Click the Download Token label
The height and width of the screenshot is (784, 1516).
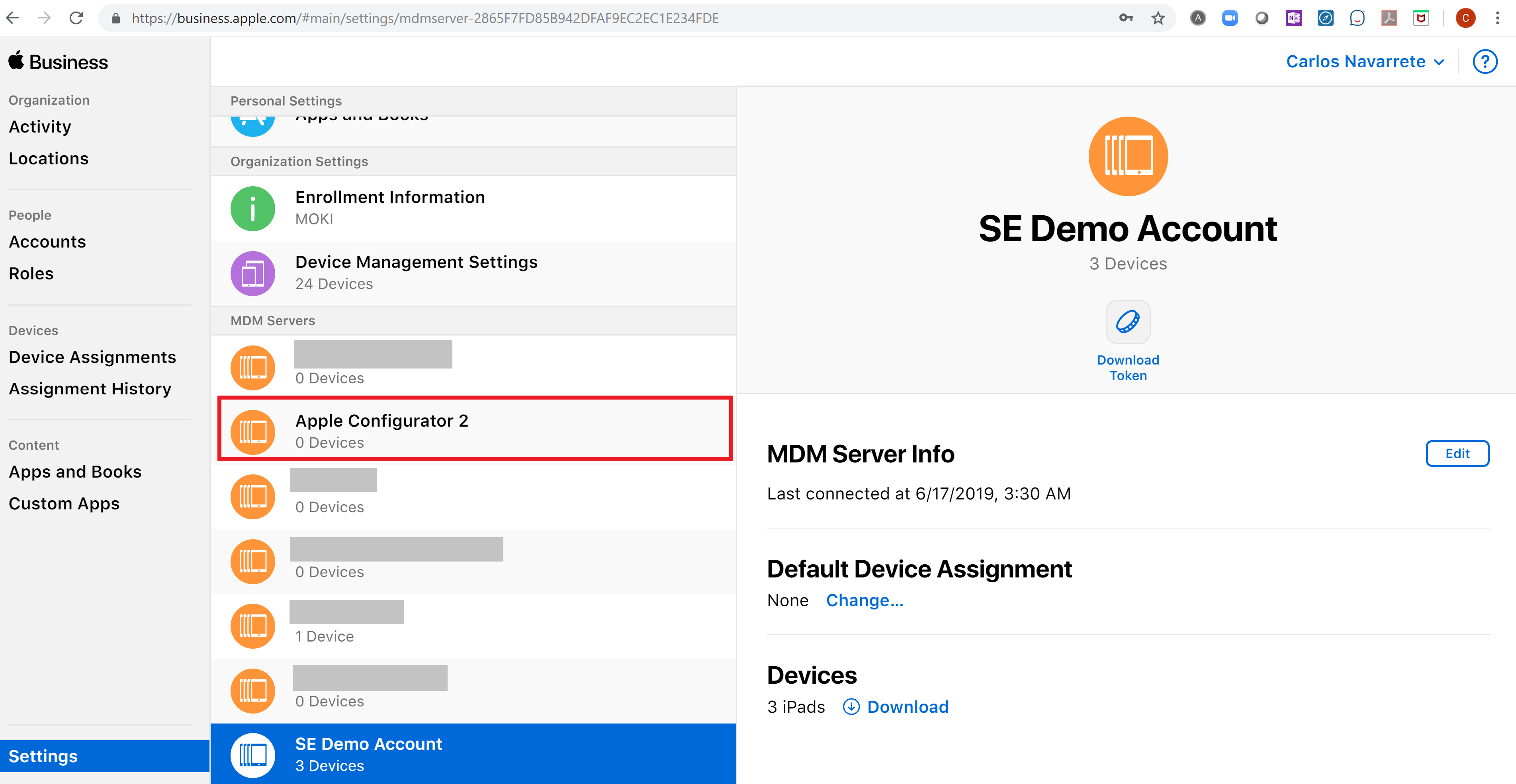pos(1128,368)
